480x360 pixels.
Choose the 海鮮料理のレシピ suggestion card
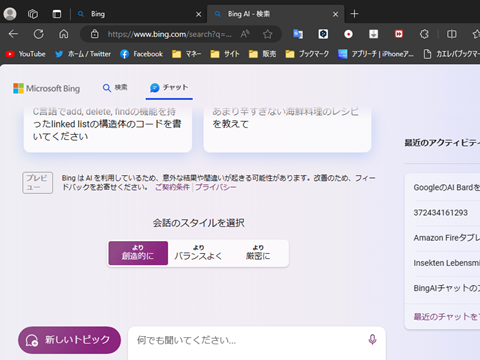[x=287, y=129]
